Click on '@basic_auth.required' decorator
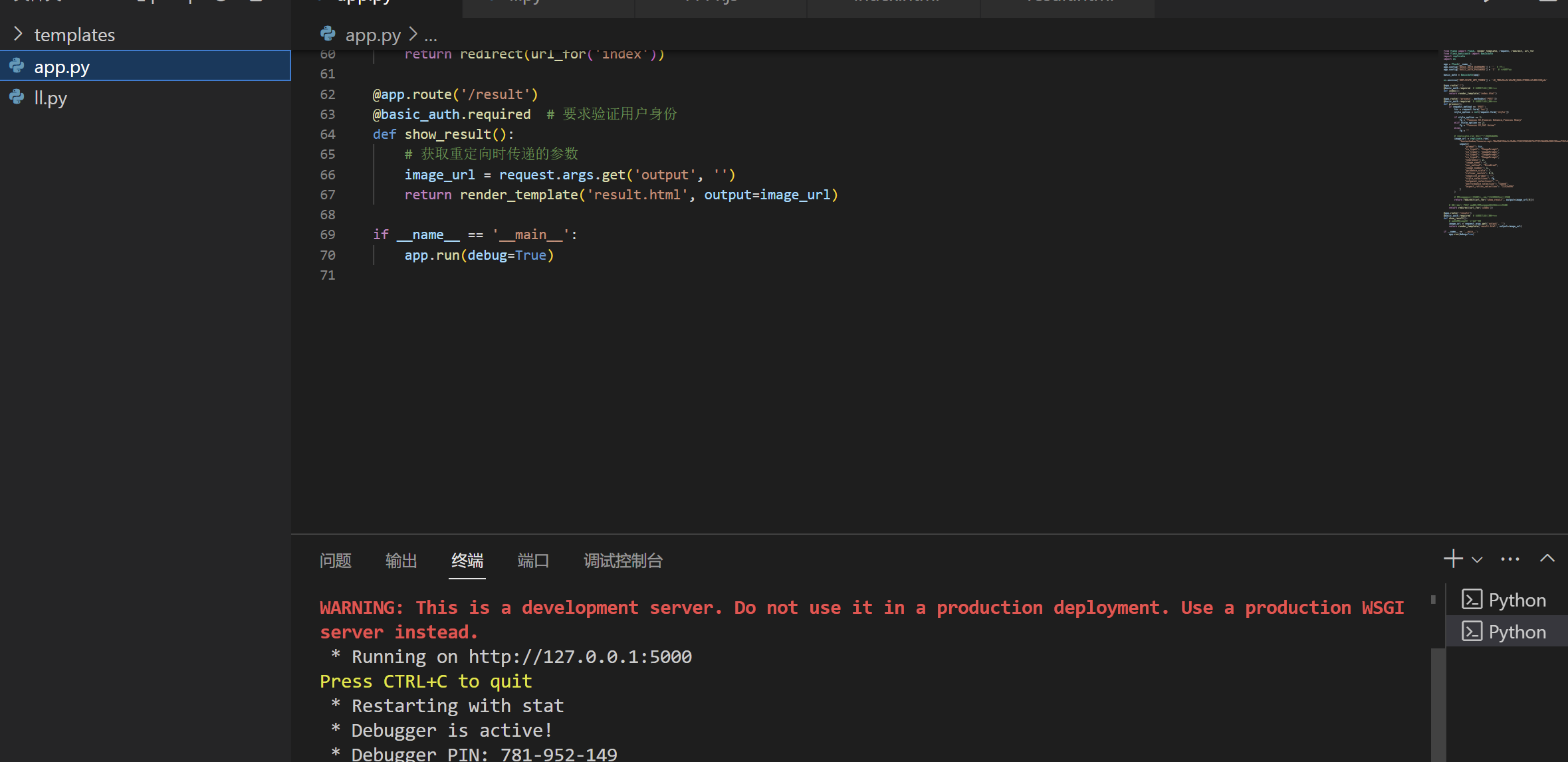This screenshot has height=762, width=1568. point(451,114)
